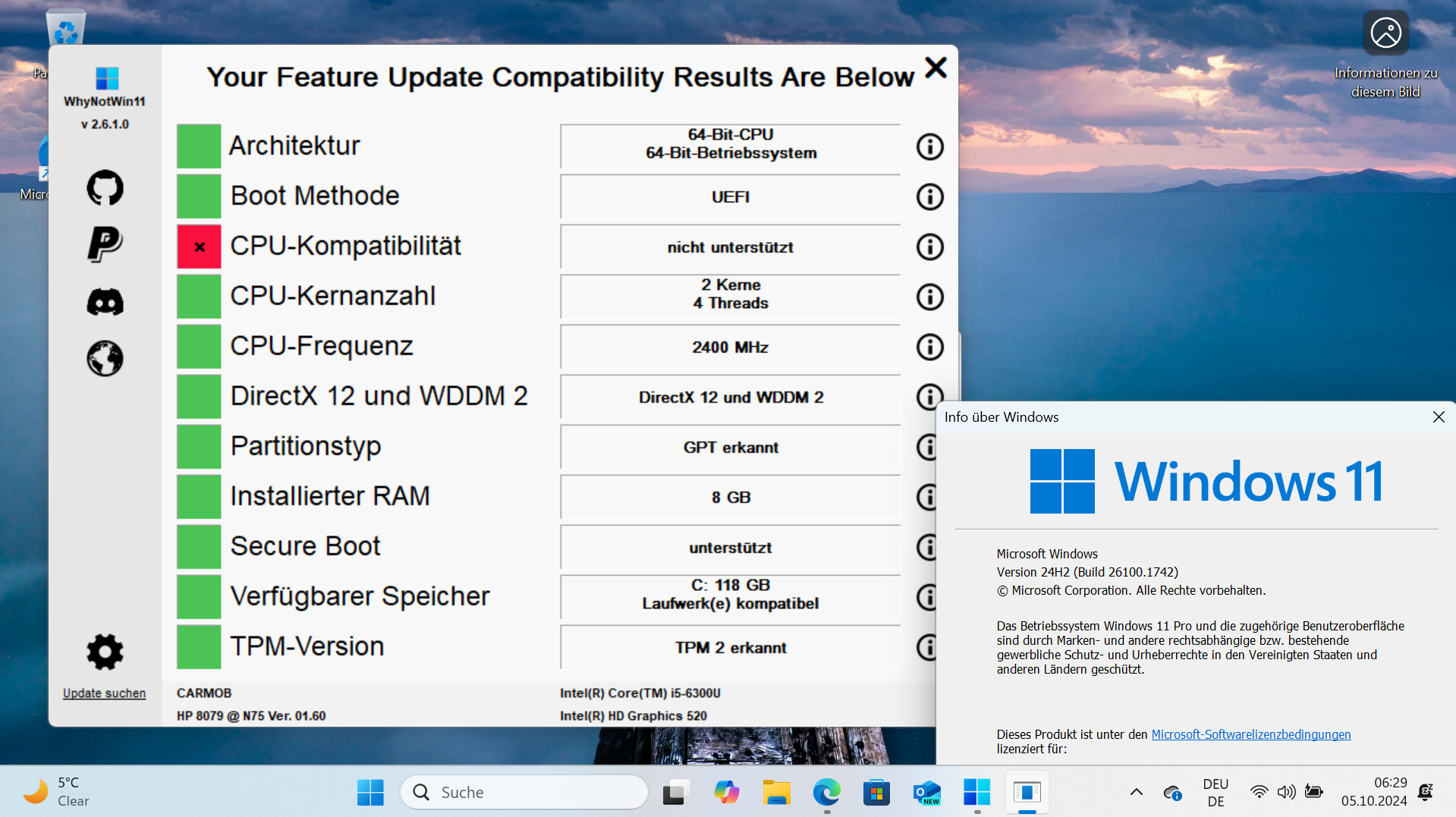
Task: Open the DEU DE language switcher
Action: [1215, 792]
